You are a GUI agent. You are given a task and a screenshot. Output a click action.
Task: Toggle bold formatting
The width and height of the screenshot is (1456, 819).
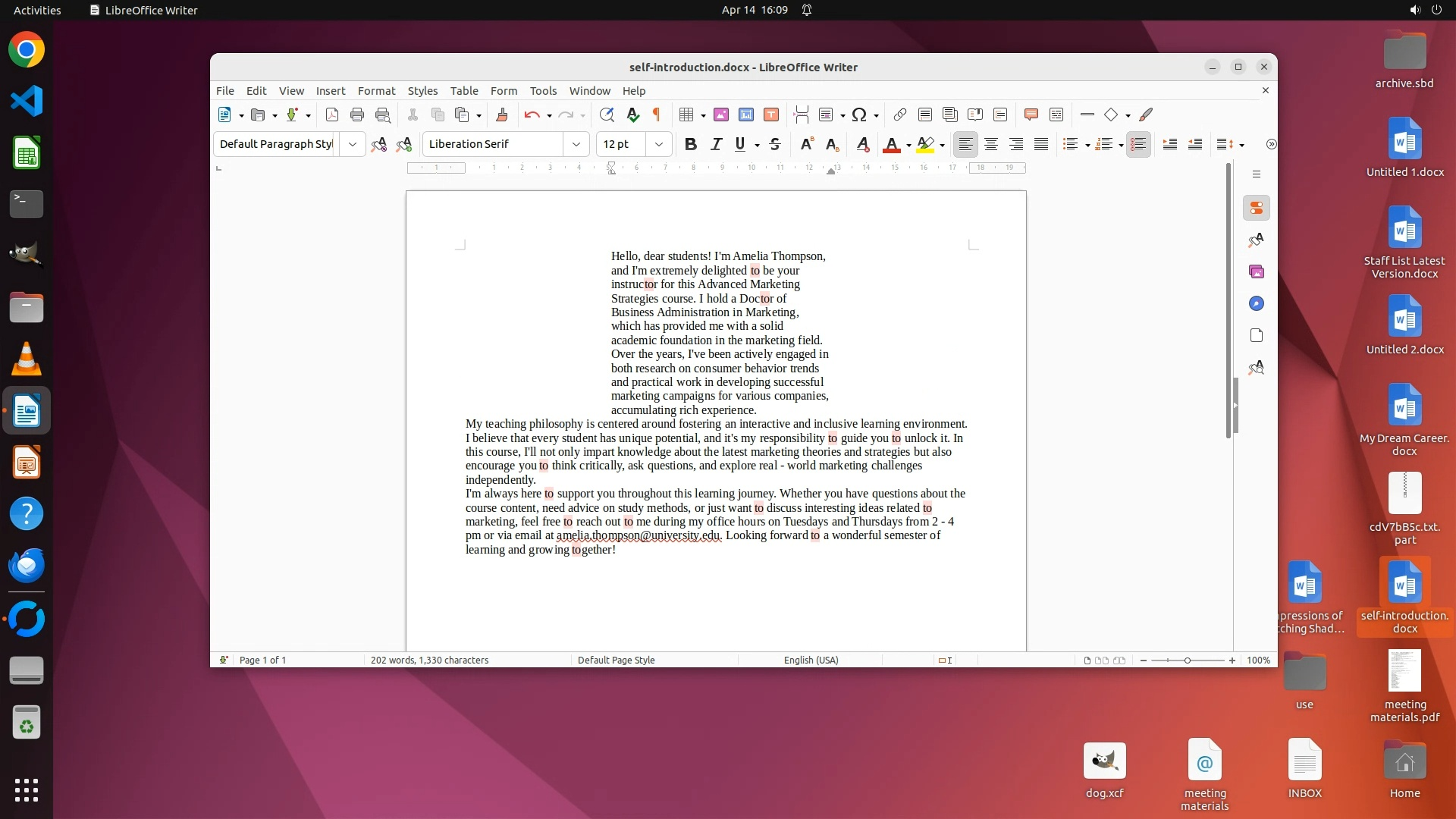click(690, 144)
